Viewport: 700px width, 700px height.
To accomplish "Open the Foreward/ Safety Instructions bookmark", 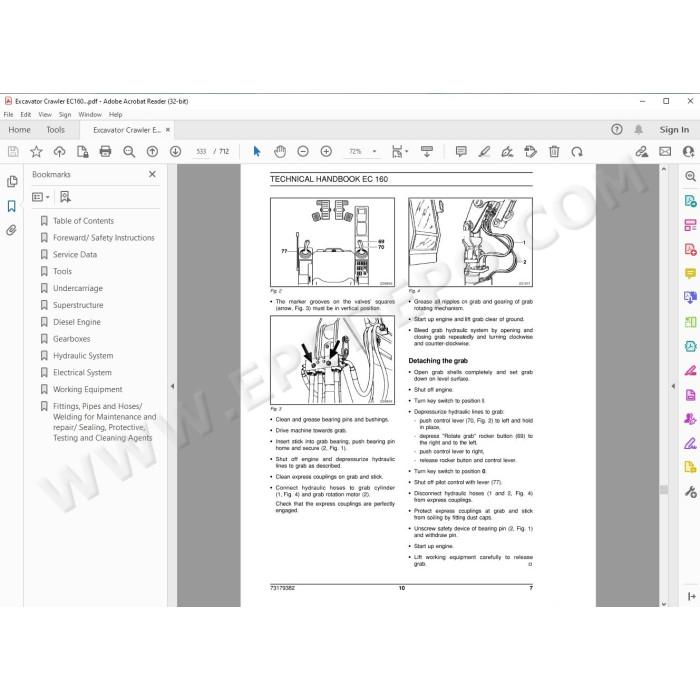I will tap(104, 238).
